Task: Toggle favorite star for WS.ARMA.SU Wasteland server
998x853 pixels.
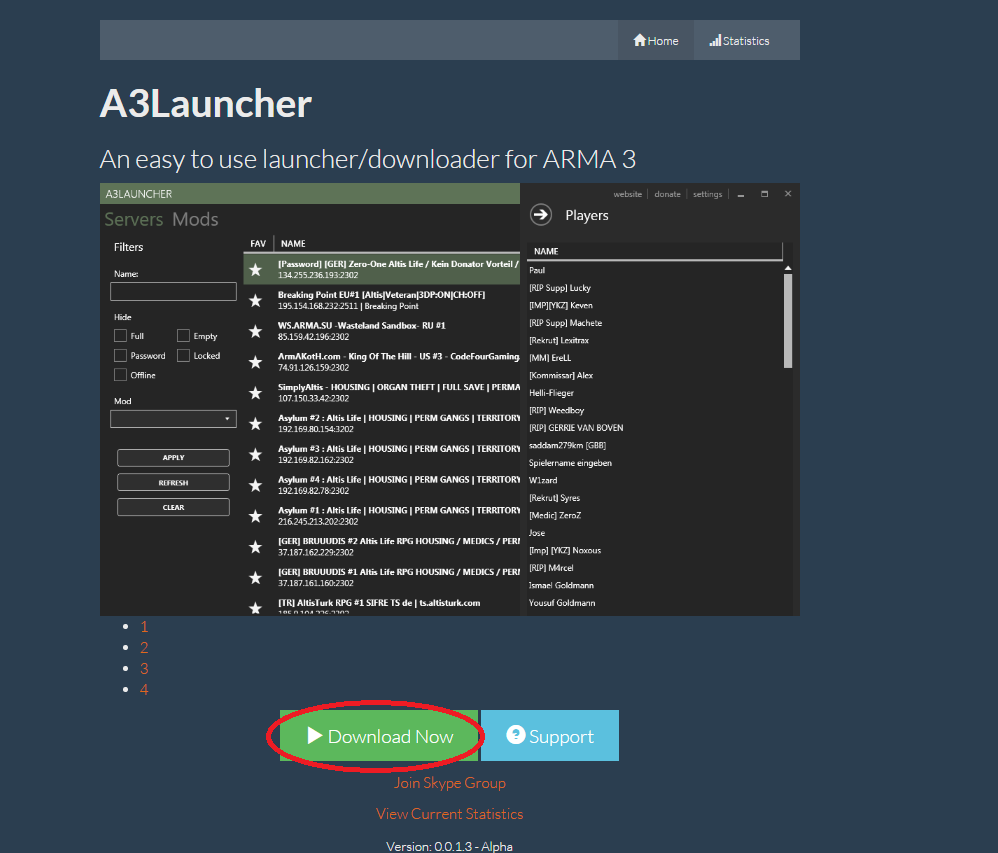Action: coord(256,332)
